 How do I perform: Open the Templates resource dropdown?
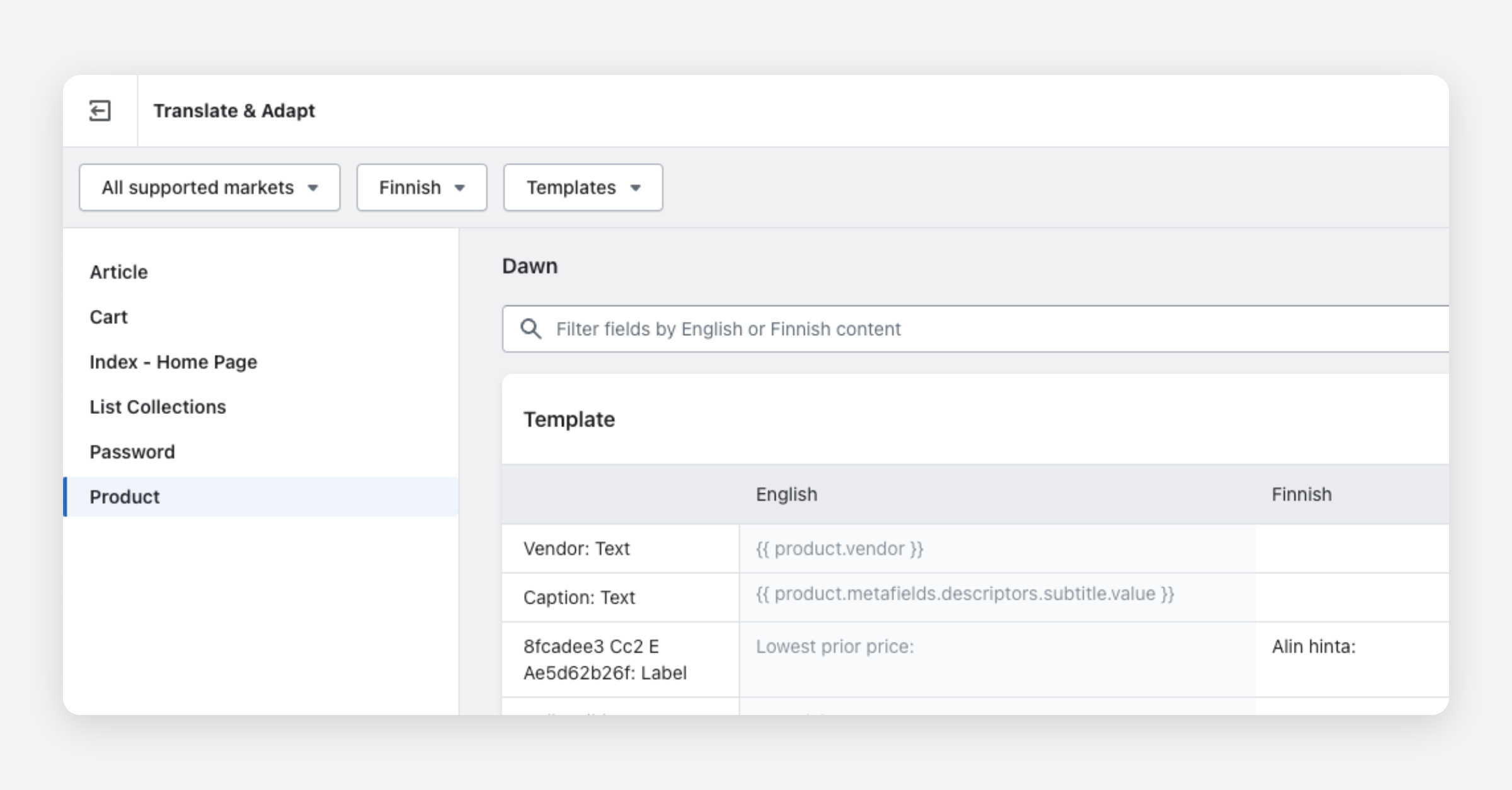582,188
